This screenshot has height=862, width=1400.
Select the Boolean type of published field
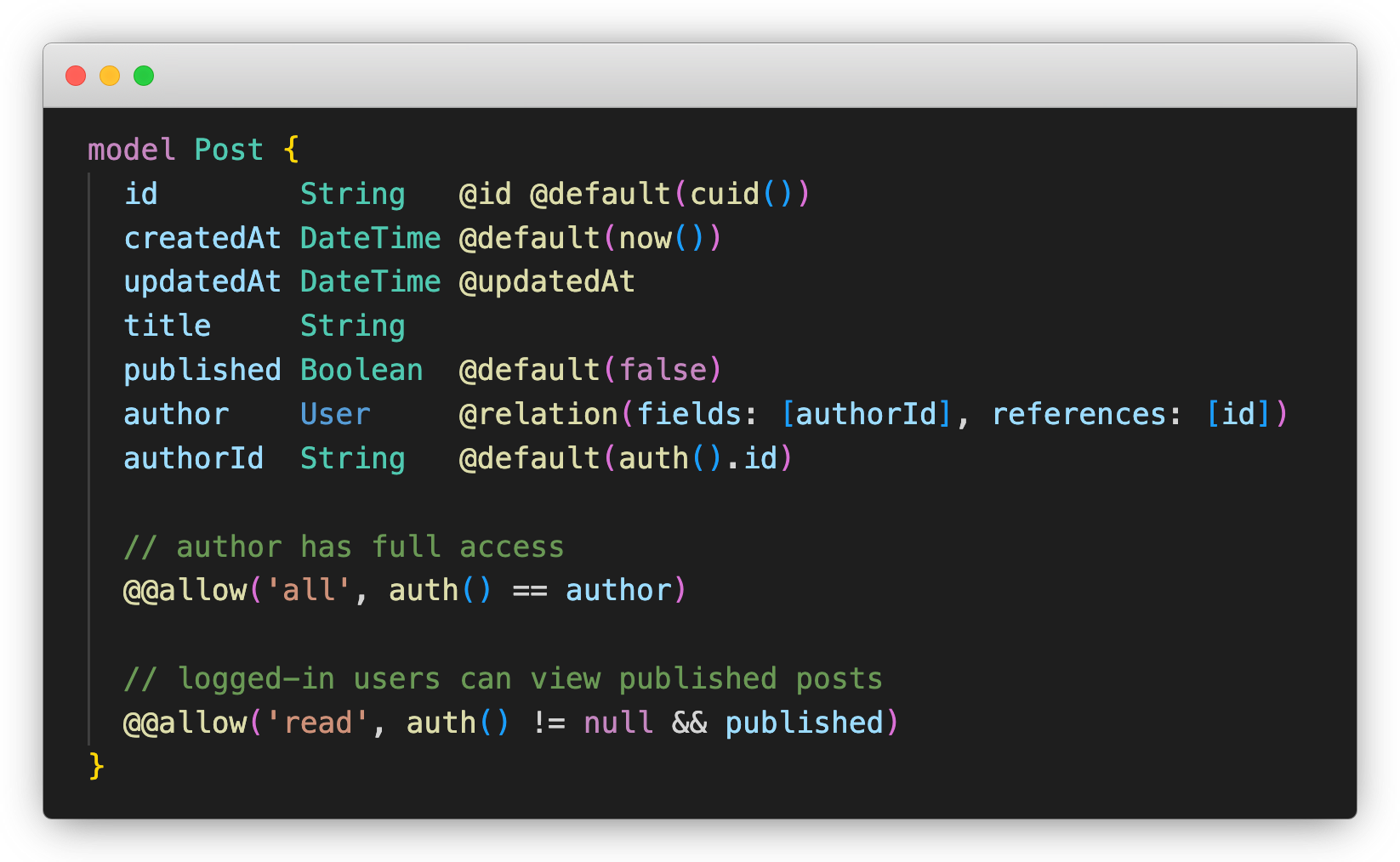[x=361, y=370]
